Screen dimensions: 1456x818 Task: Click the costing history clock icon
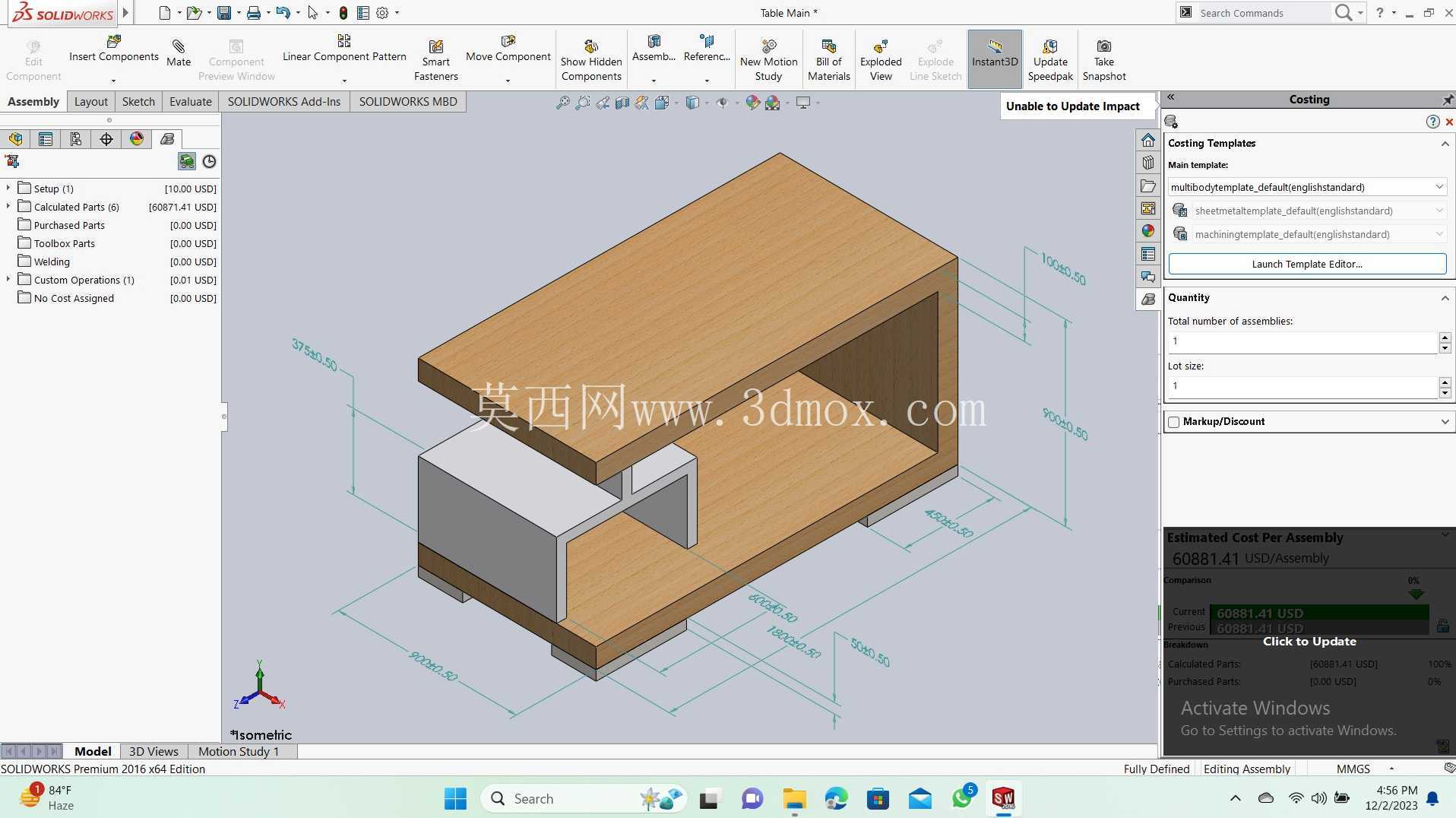click(x=209, y=161)
